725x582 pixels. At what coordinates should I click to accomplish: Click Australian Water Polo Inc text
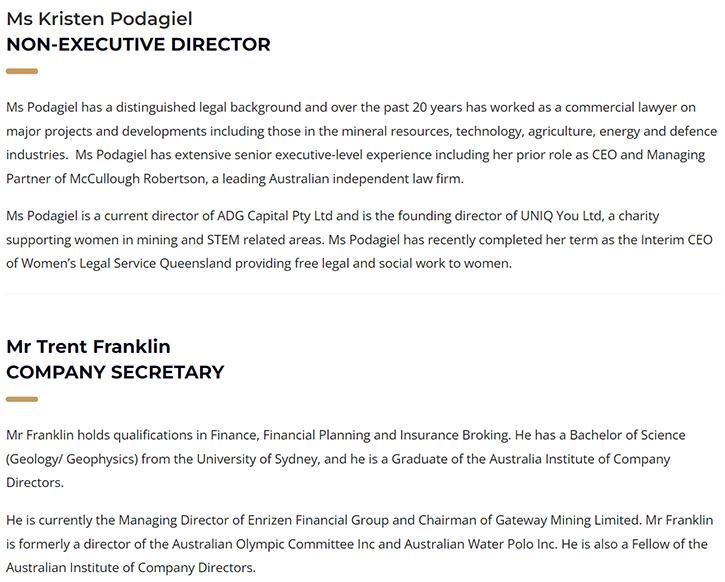pyautogui.click(x=479, y=544)
